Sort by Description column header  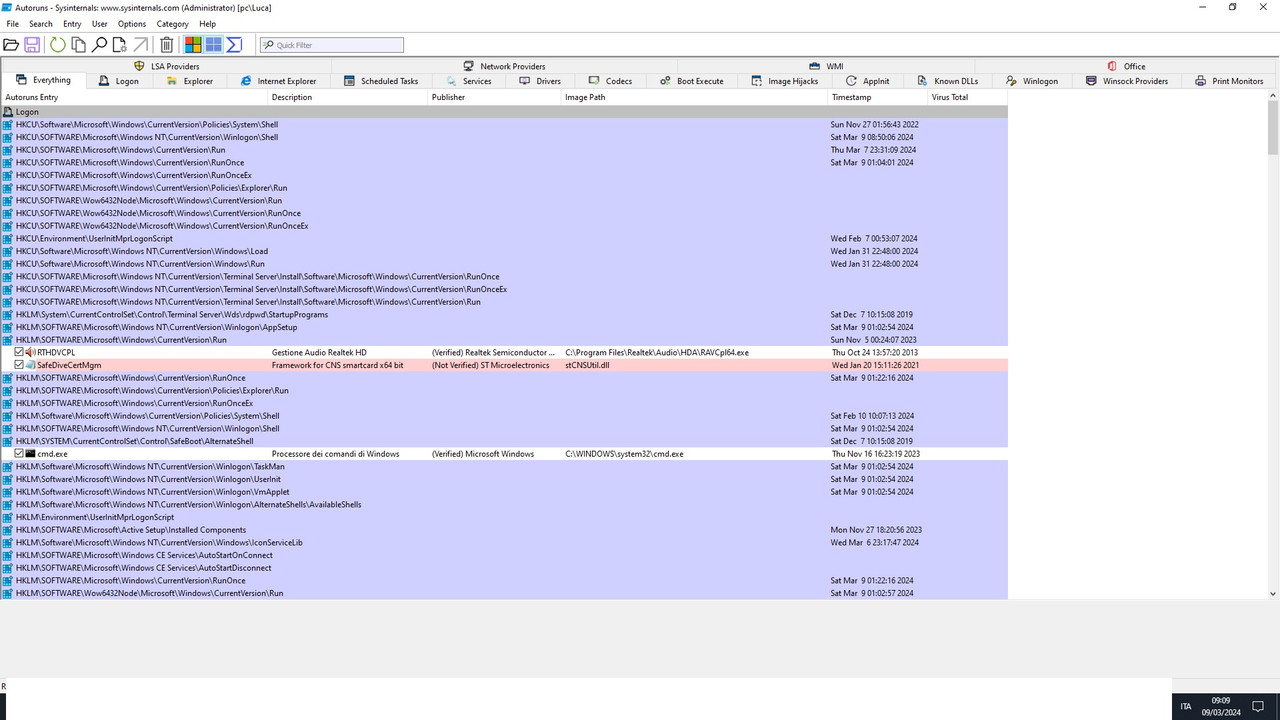[349, 97]
